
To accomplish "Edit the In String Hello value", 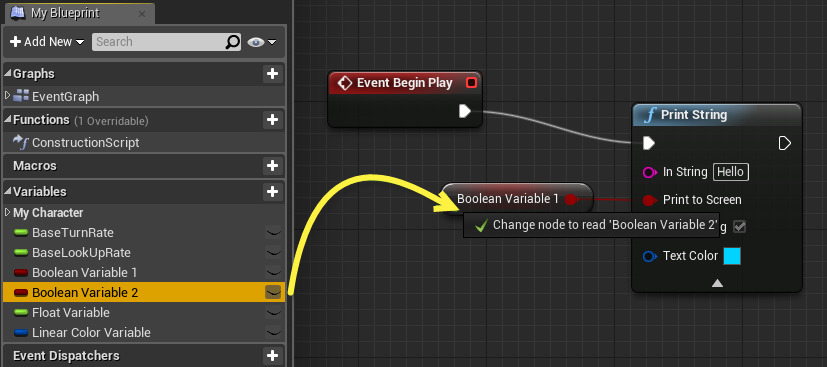I will coord(730,172).
